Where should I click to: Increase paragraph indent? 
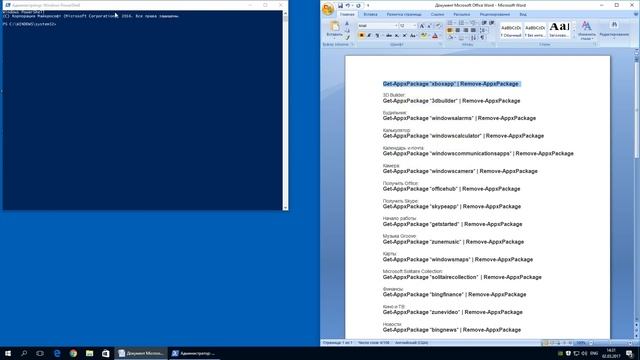tap(491, 22)
